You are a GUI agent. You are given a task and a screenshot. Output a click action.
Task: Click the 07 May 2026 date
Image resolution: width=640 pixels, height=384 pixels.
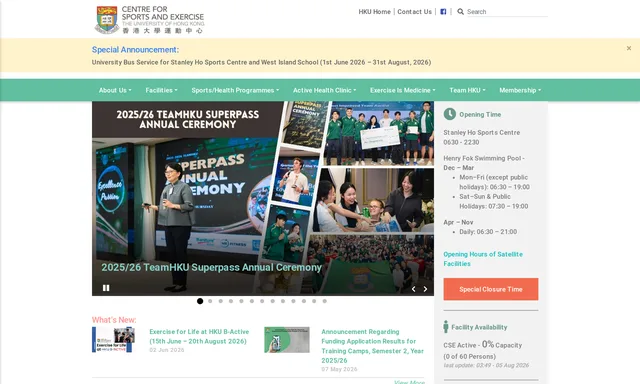point(339,369)
